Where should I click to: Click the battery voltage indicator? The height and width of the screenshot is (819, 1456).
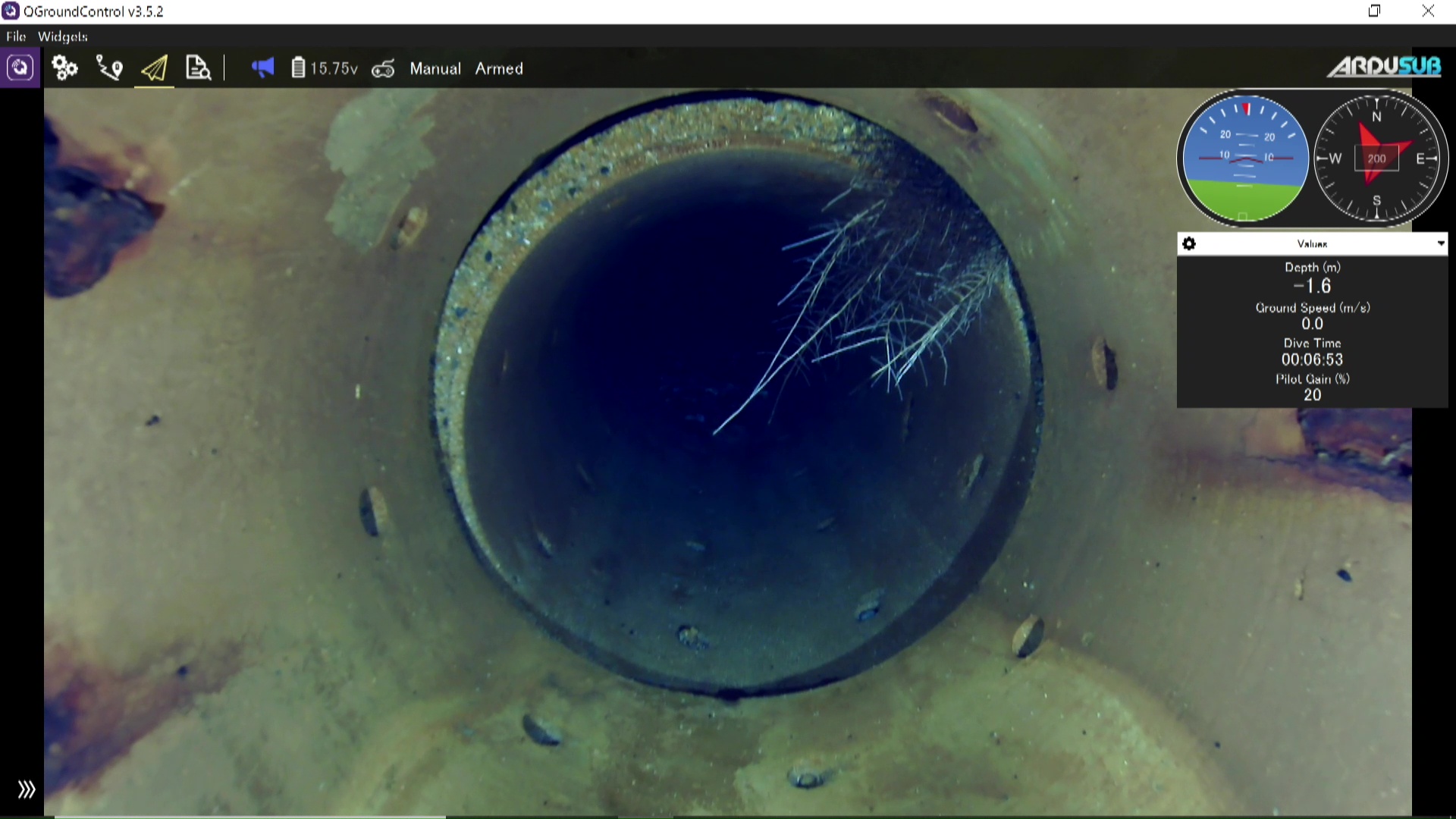tap(325, 68)
